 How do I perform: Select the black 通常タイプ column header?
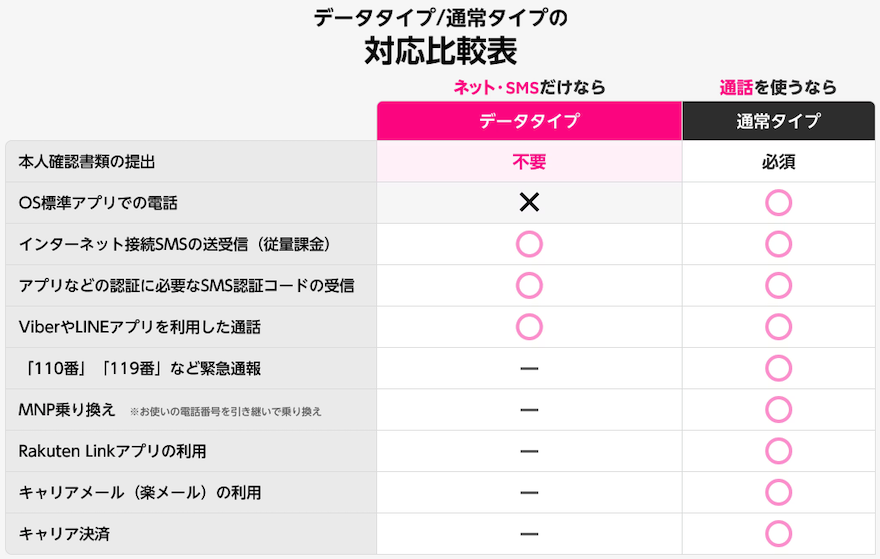pyautogui.click(x=778, y=121)
